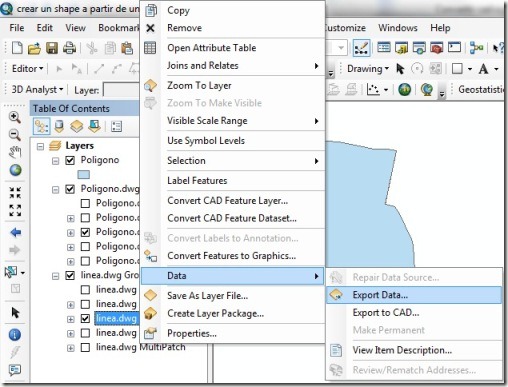Screen dimensions: 508x387
Task: Open an existing map file
Action: click(x=34, y=48)
